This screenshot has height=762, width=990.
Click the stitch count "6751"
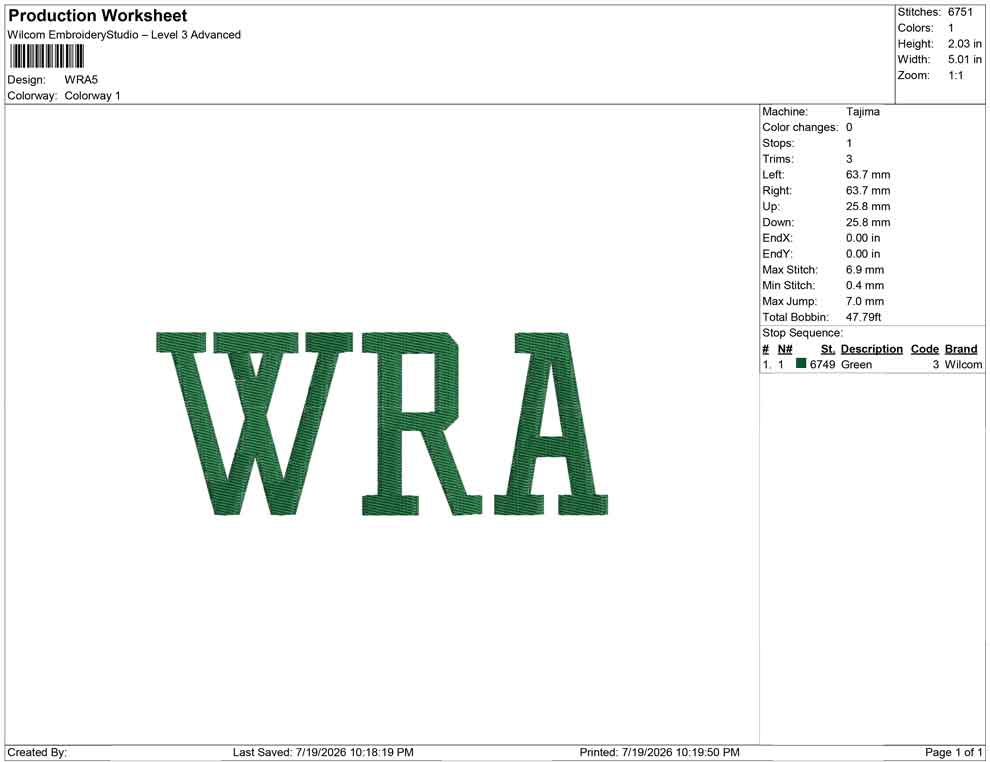tap(960, 12)
